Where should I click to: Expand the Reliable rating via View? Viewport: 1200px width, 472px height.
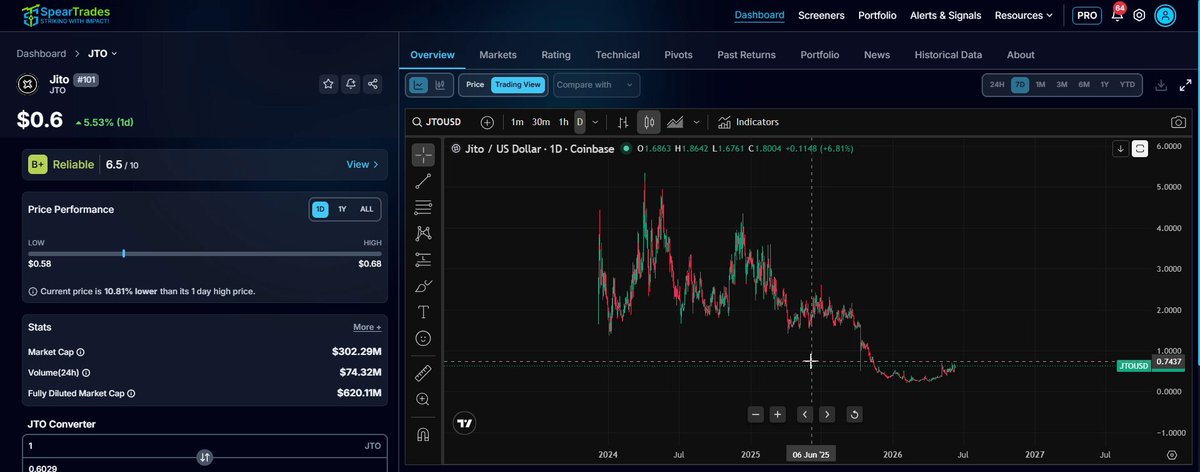click(x=362, y=164)
